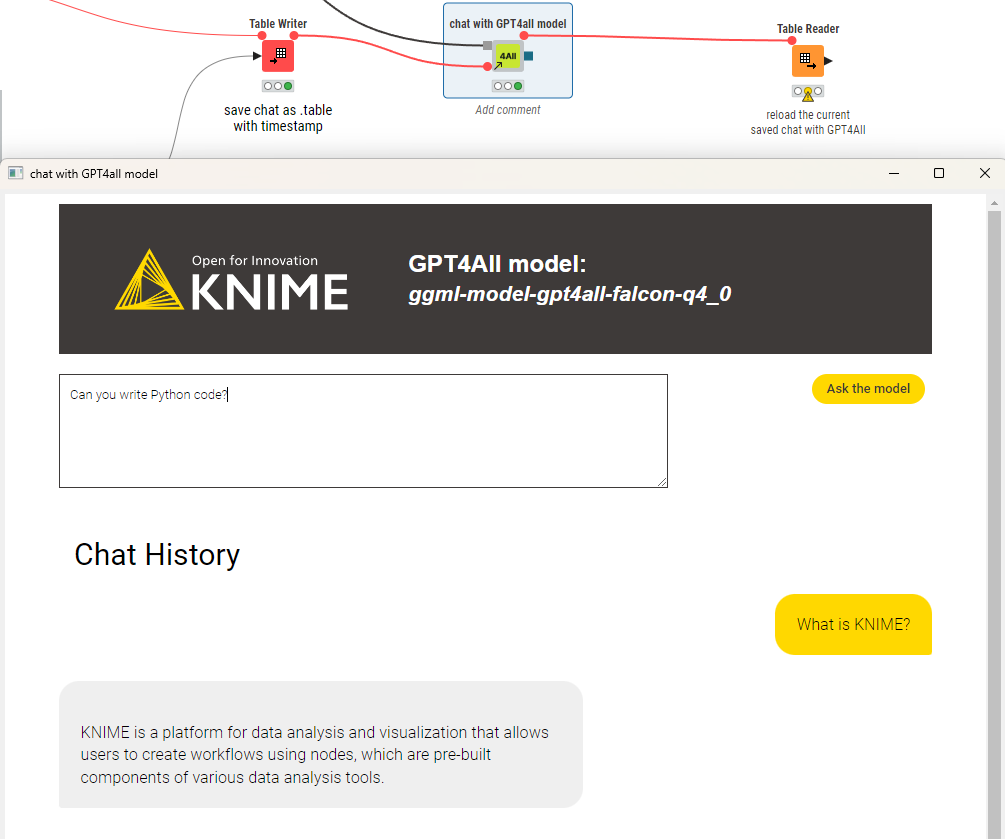Select the Table Reader node icon

coord(807,60)
